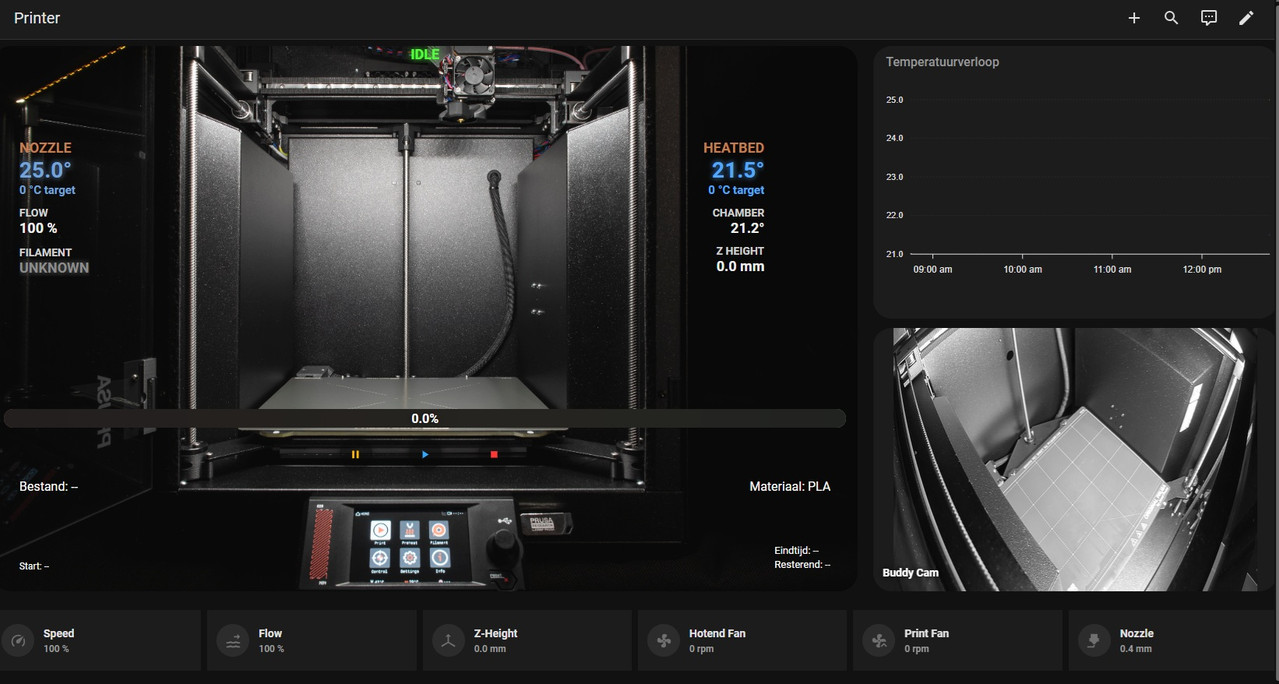Click the Bestand: -- label
This screenshot has width=1279, height=684.
pos(48,487)
